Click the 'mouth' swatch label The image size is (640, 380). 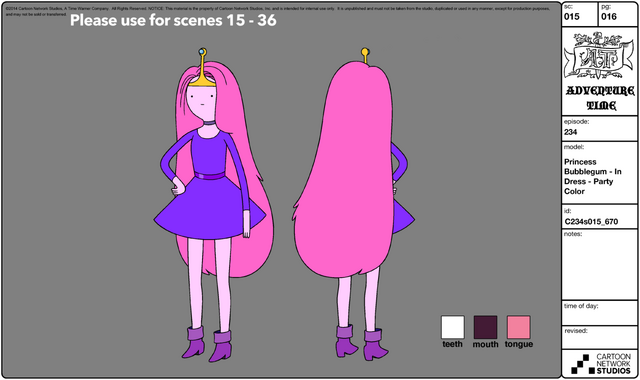pyautogui.click(x=485, y=344)
